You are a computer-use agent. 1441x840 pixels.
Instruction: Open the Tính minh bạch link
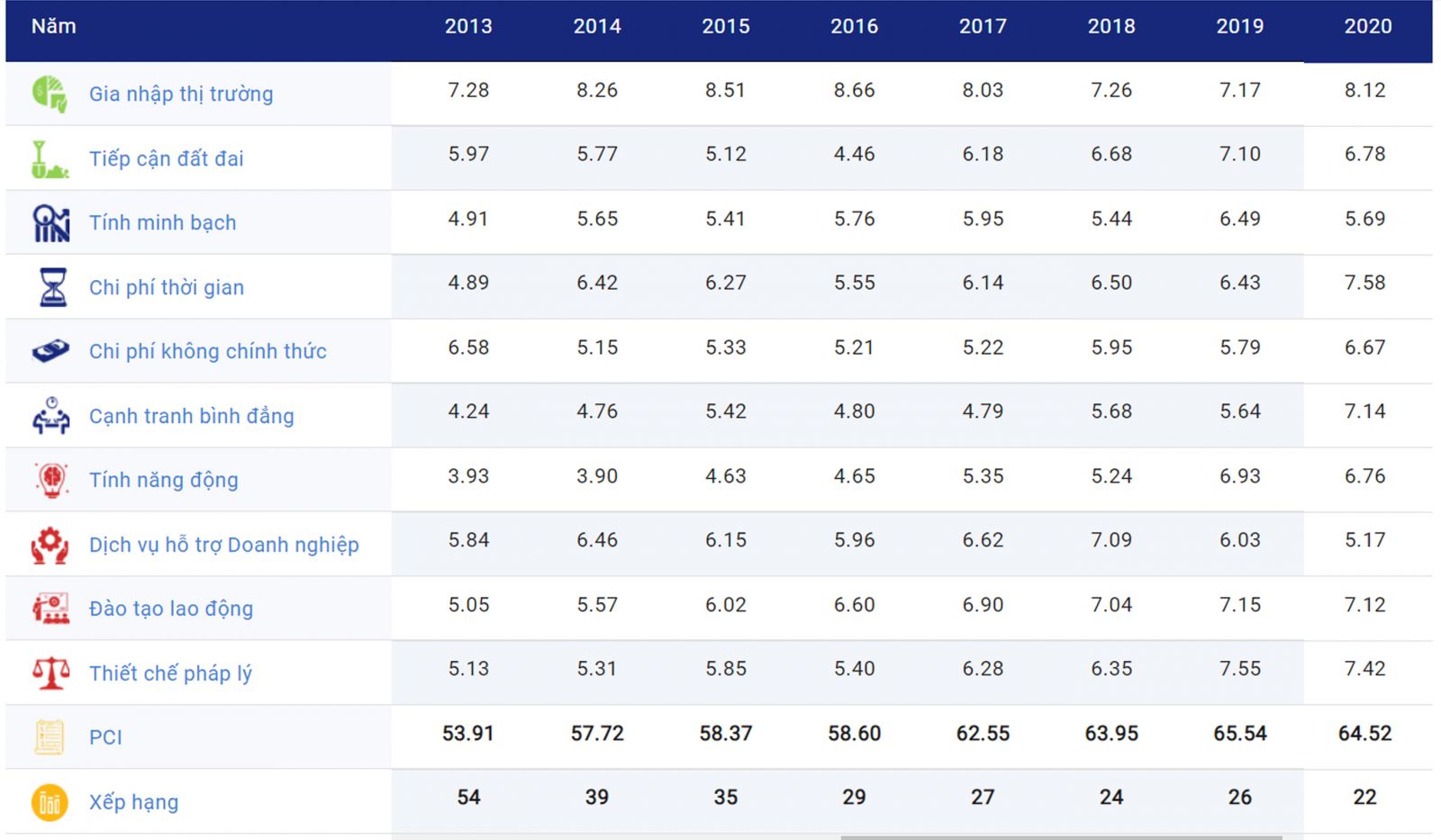[162, 222]
